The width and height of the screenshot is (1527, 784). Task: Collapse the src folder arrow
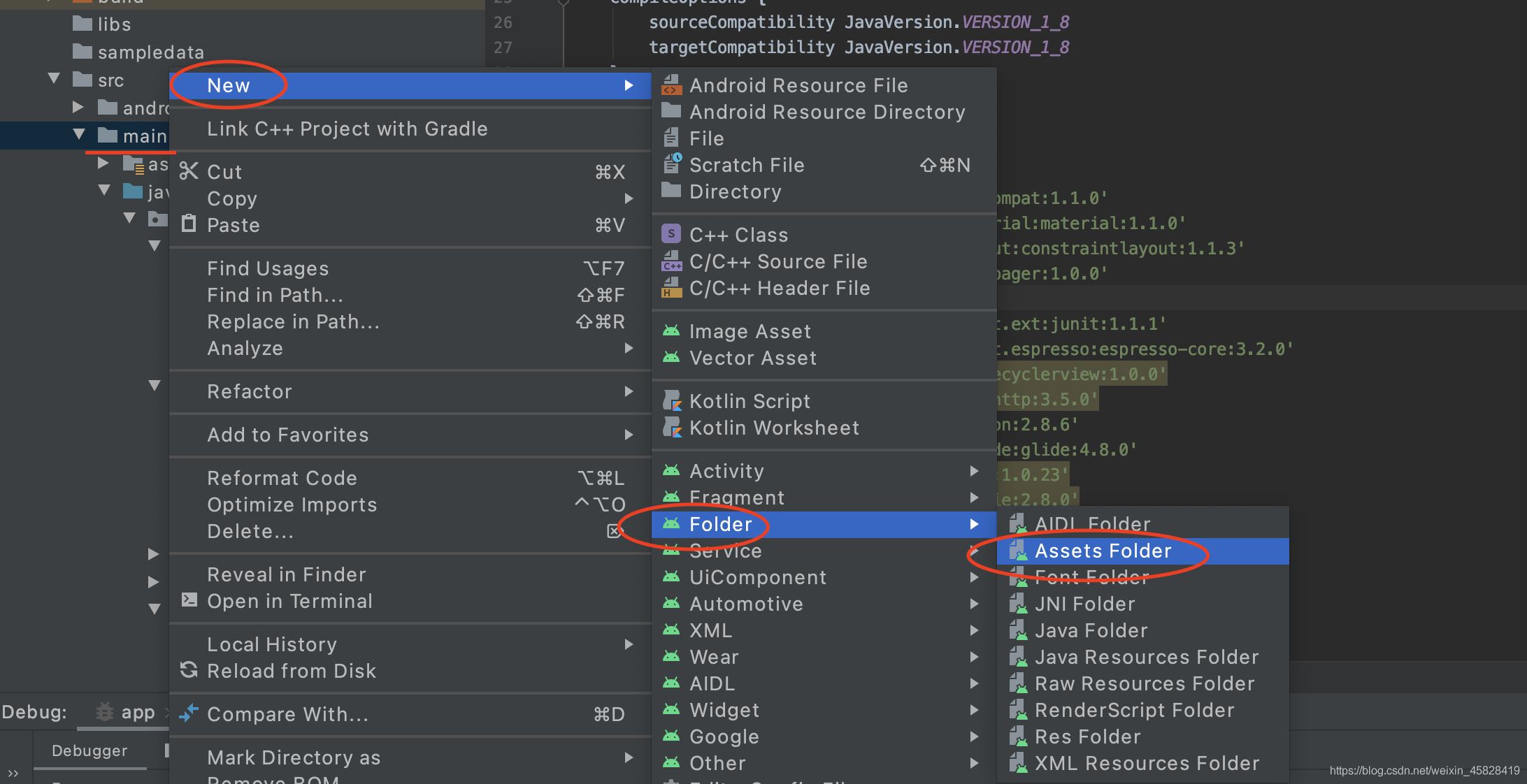(x=54, y=79)
